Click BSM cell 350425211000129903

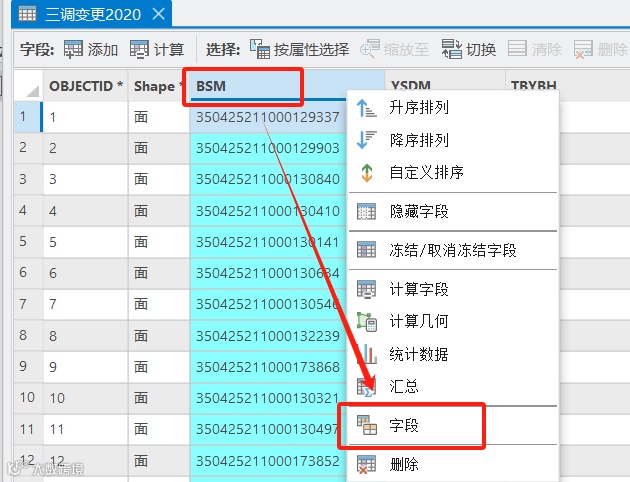click(268, 148)
